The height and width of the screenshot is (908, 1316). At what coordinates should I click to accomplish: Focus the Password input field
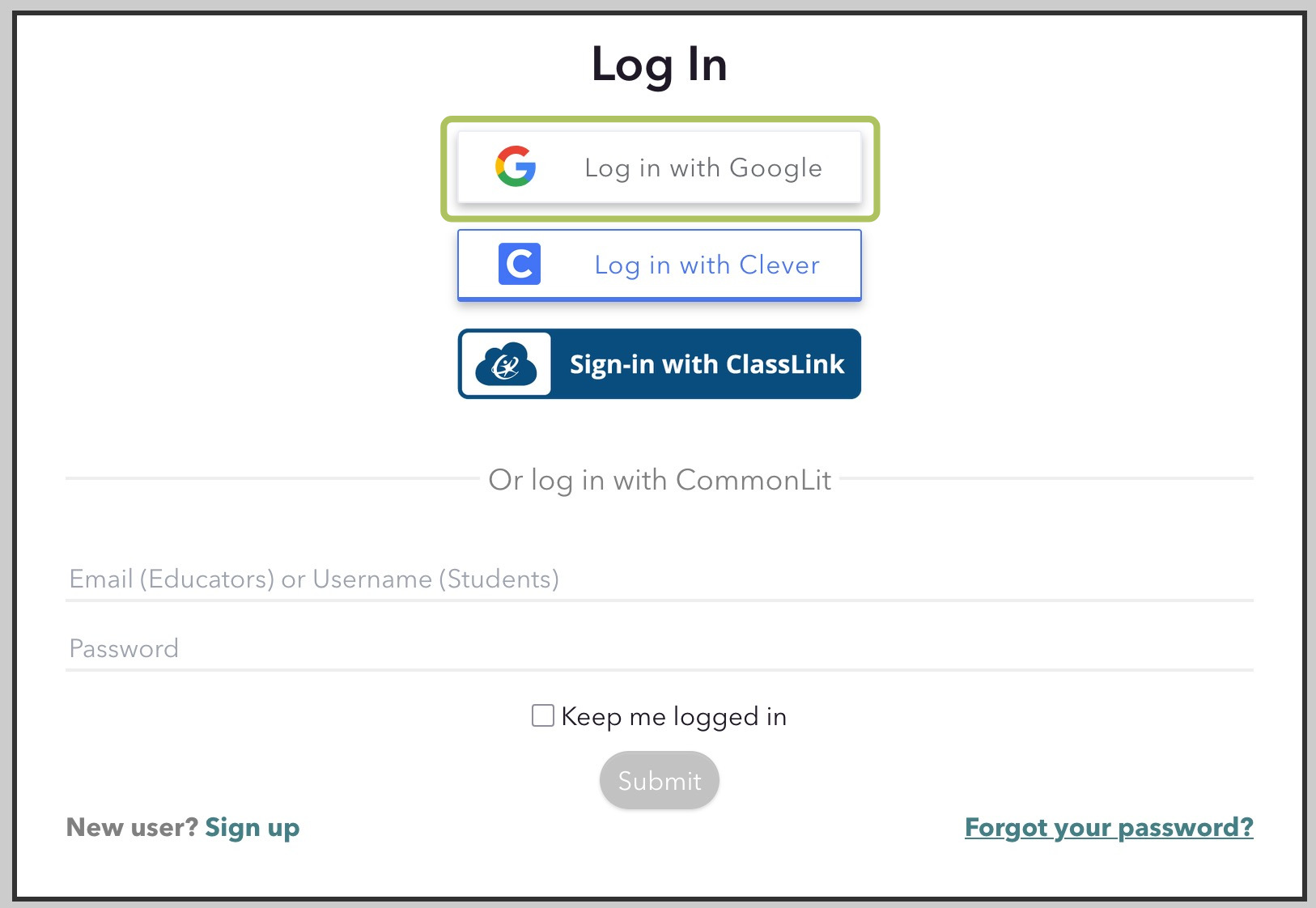pyautogui.click(x=660, y=649)
